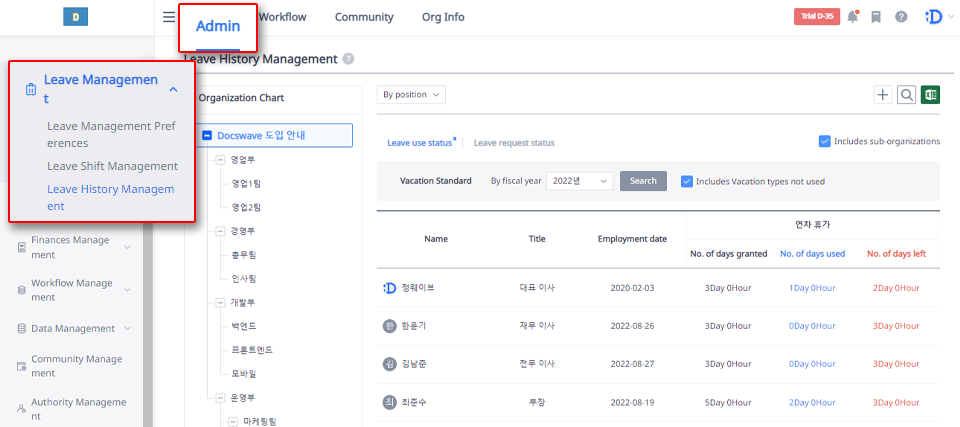This screenshot has height=427, width=960.
Task: Select 백엔드 in organization chart
Action: (x=244, y=327)
